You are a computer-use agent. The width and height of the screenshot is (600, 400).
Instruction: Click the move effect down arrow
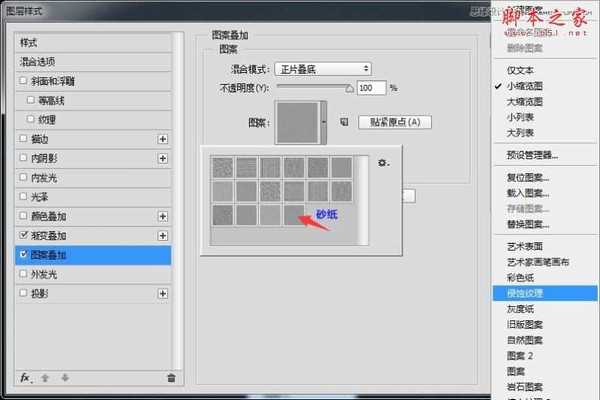pyautogui.click(x=66, y=378)
